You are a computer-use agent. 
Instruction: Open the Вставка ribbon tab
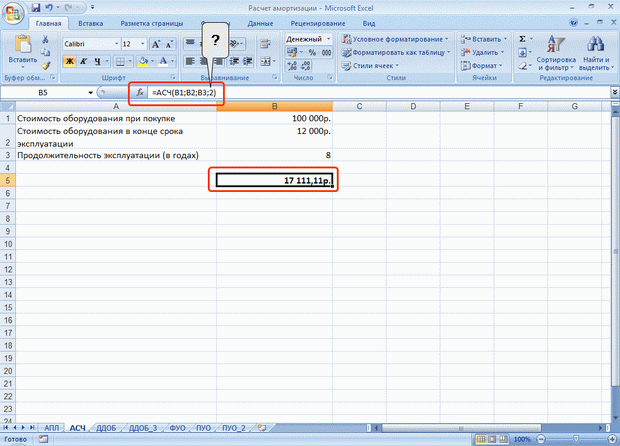click(91, 23)
